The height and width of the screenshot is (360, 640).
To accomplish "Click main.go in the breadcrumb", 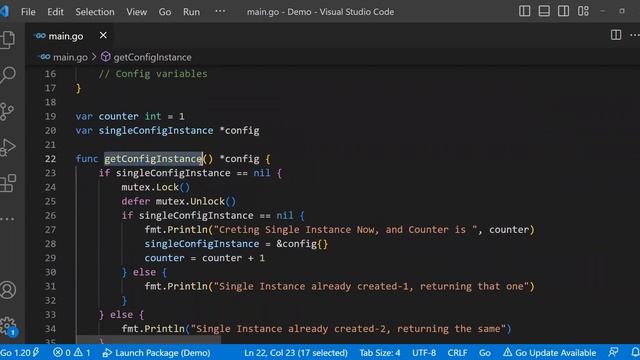I will (70, 57).
